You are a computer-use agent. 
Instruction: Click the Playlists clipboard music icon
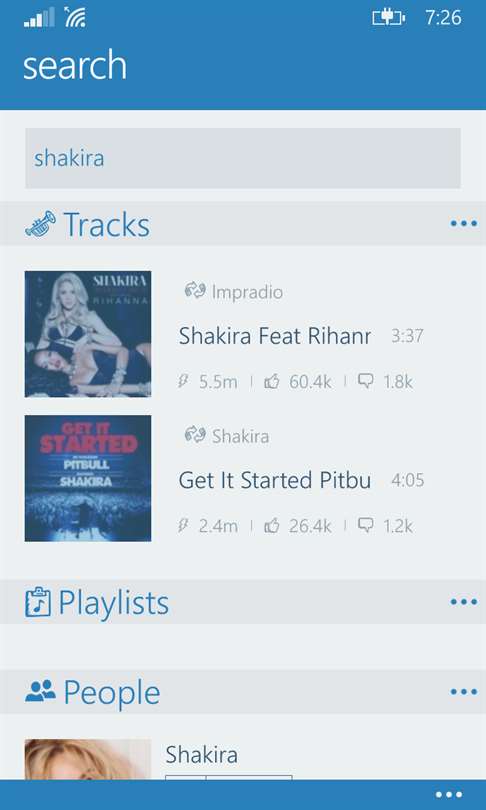click(x=38, y=602)
